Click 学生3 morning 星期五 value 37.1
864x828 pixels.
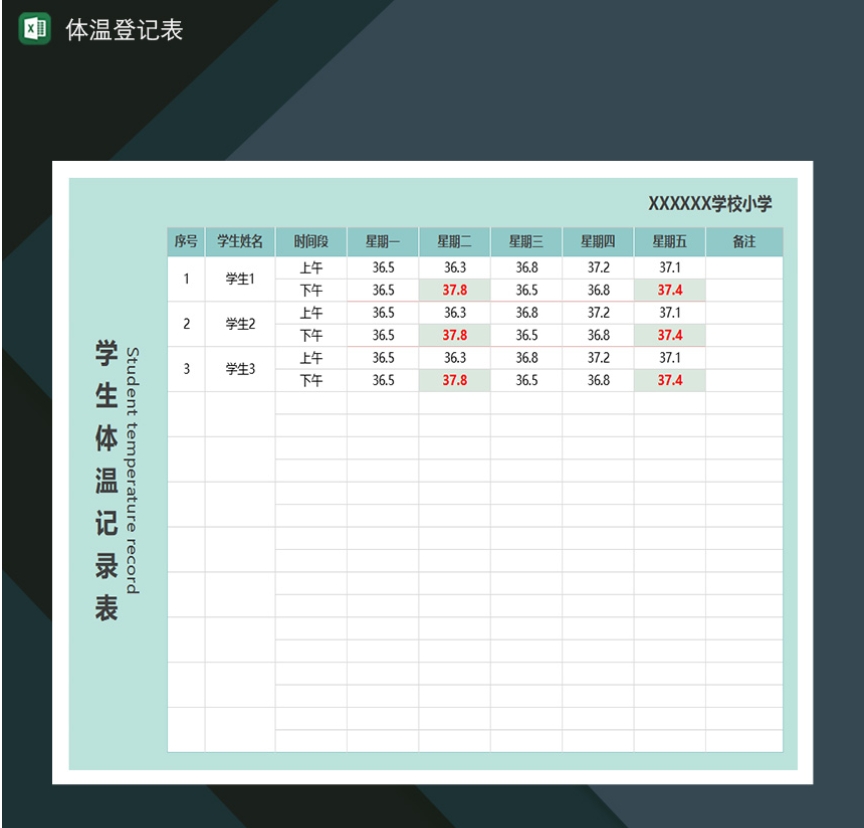(669, 358)
